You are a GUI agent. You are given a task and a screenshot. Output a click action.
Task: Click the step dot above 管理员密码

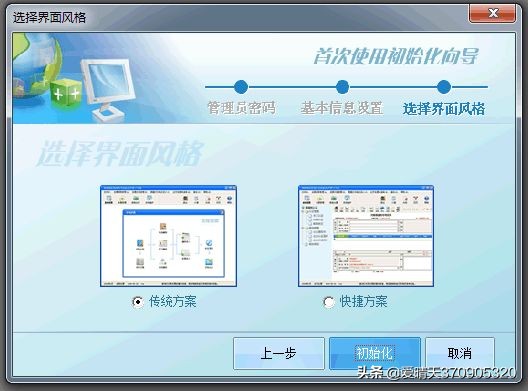pyautogui.click(x=241, y=87)
